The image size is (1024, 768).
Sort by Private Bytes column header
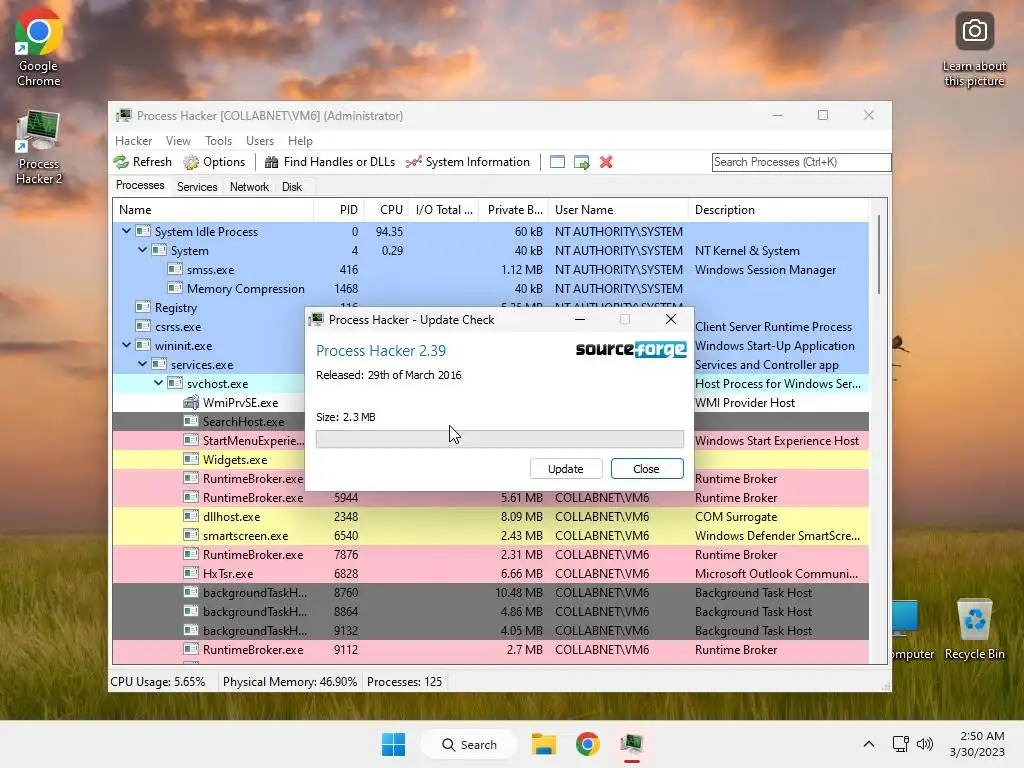tap(513, 210)
